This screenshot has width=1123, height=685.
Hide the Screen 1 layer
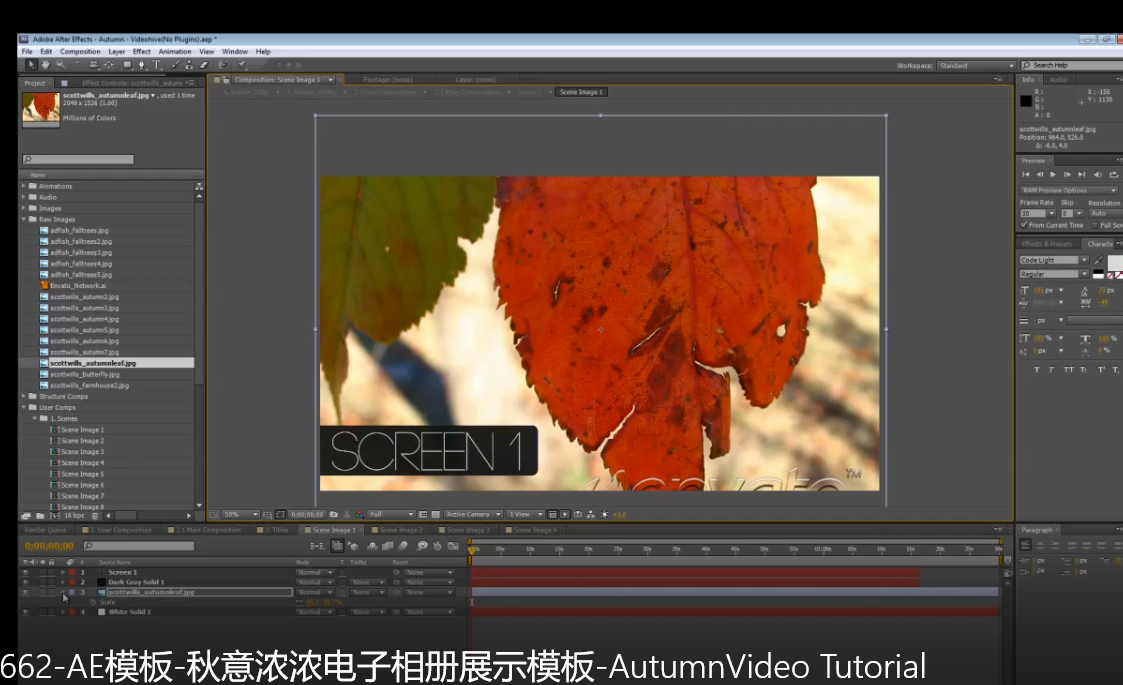click(26, 573)
